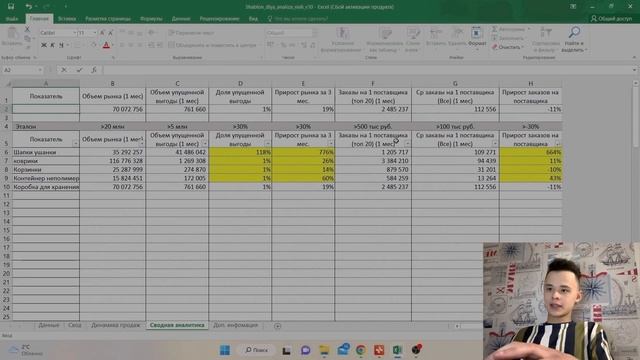This screenshot has width=640, height=360.
Task: Select yellow cell showing 118%
Action: tap(240, 152)
